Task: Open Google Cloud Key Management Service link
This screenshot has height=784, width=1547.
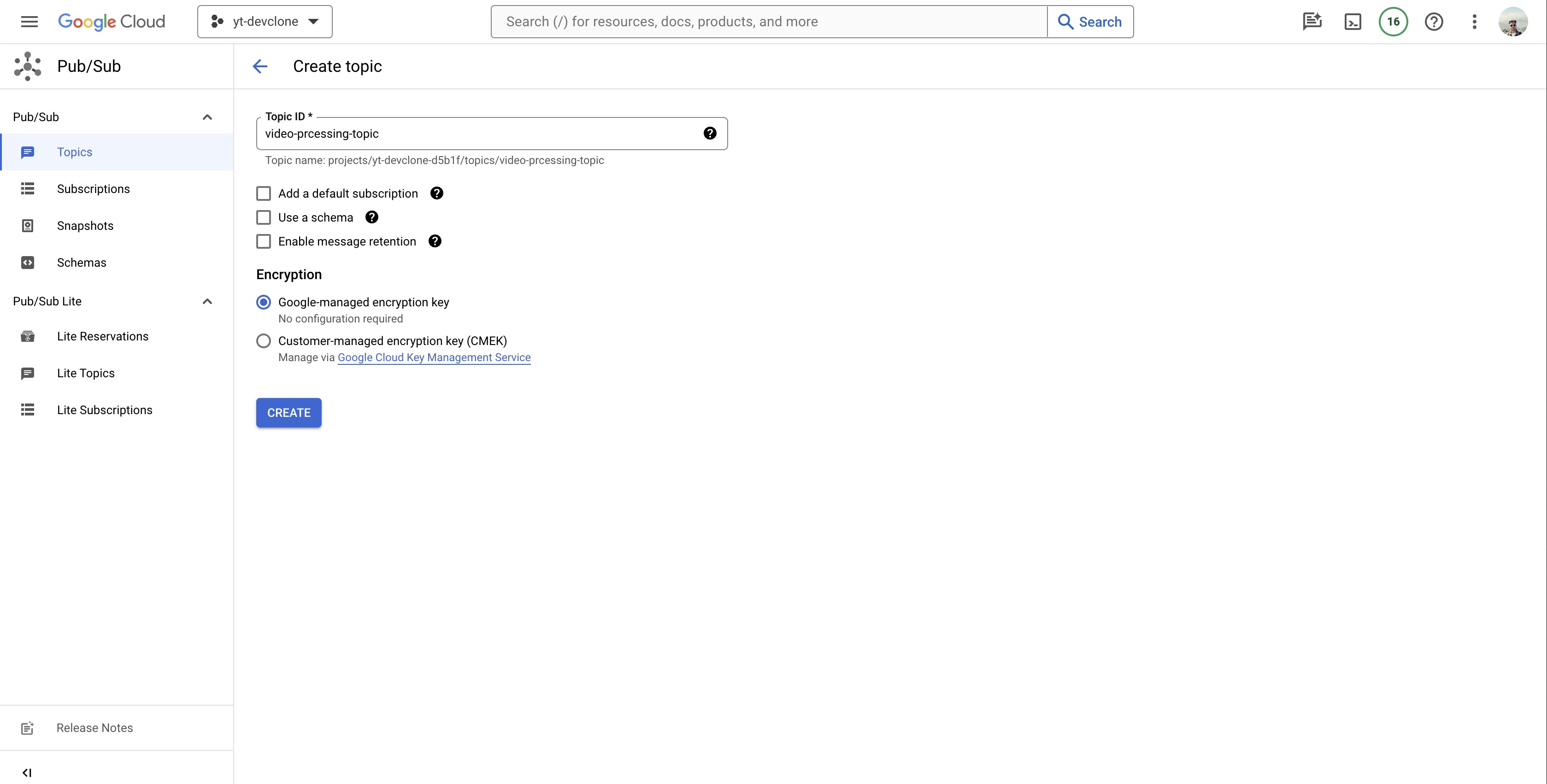Action: [434, 357]
